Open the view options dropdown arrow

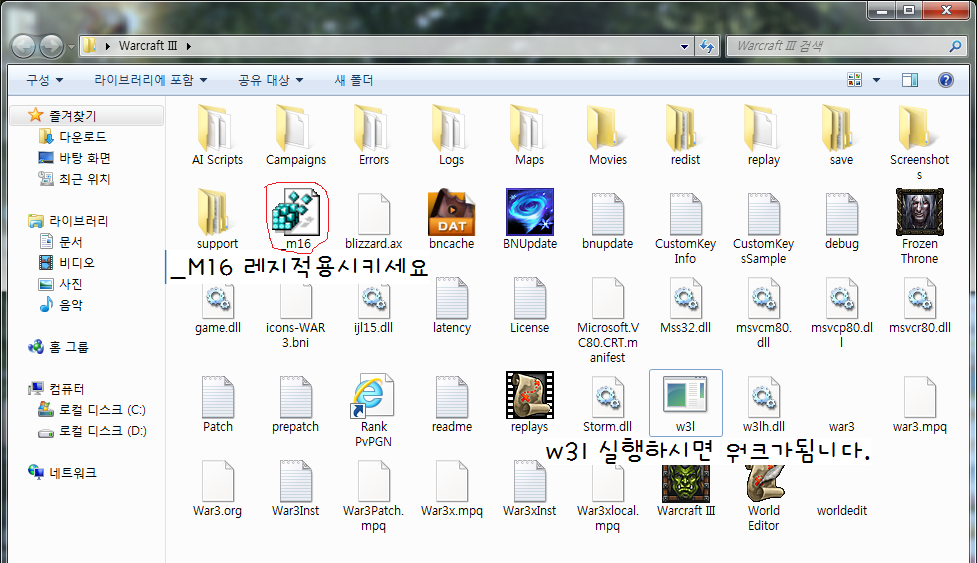point(877,80)
